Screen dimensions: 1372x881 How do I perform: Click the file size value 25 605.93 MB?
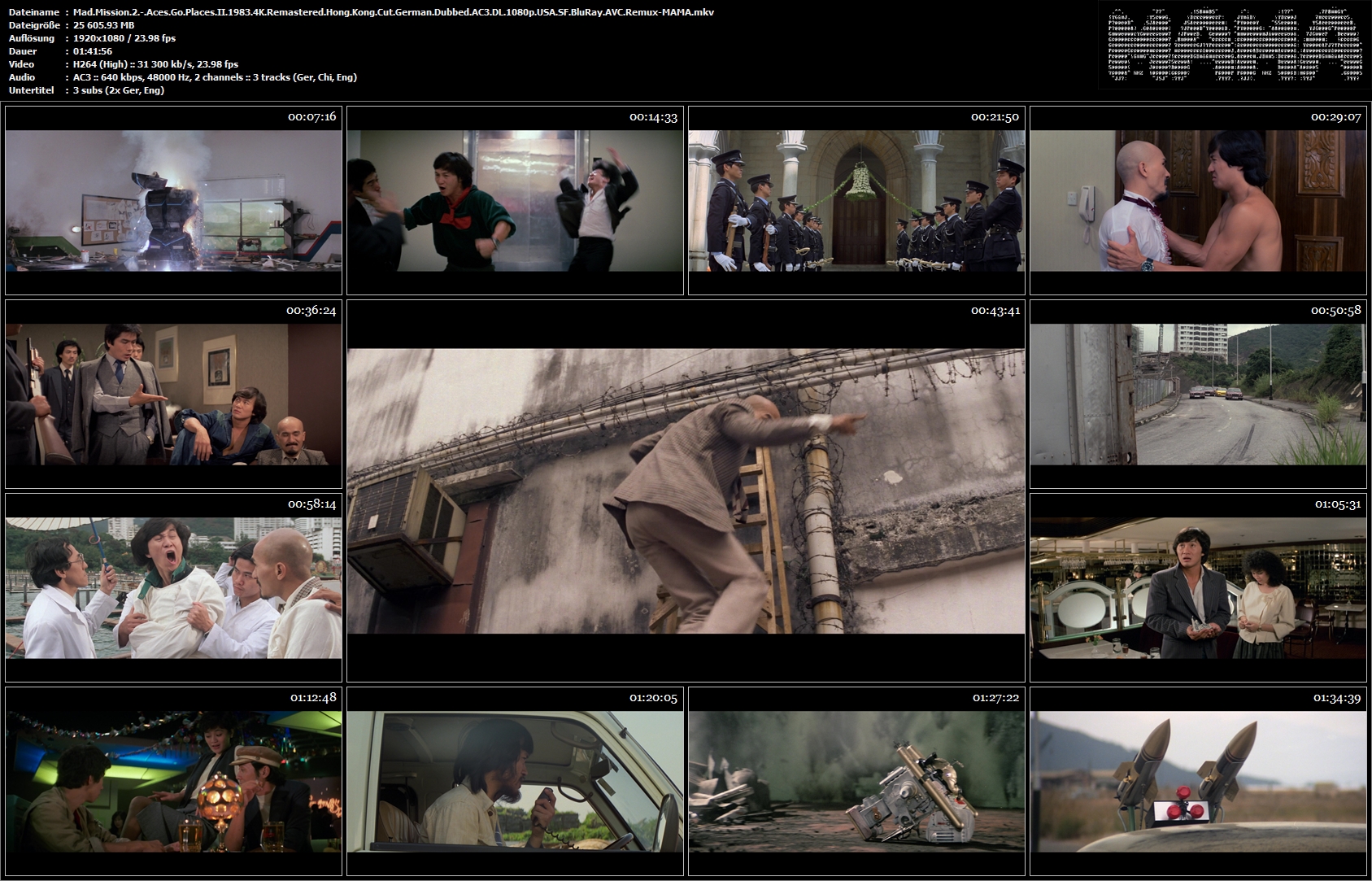tap(104, 25)
